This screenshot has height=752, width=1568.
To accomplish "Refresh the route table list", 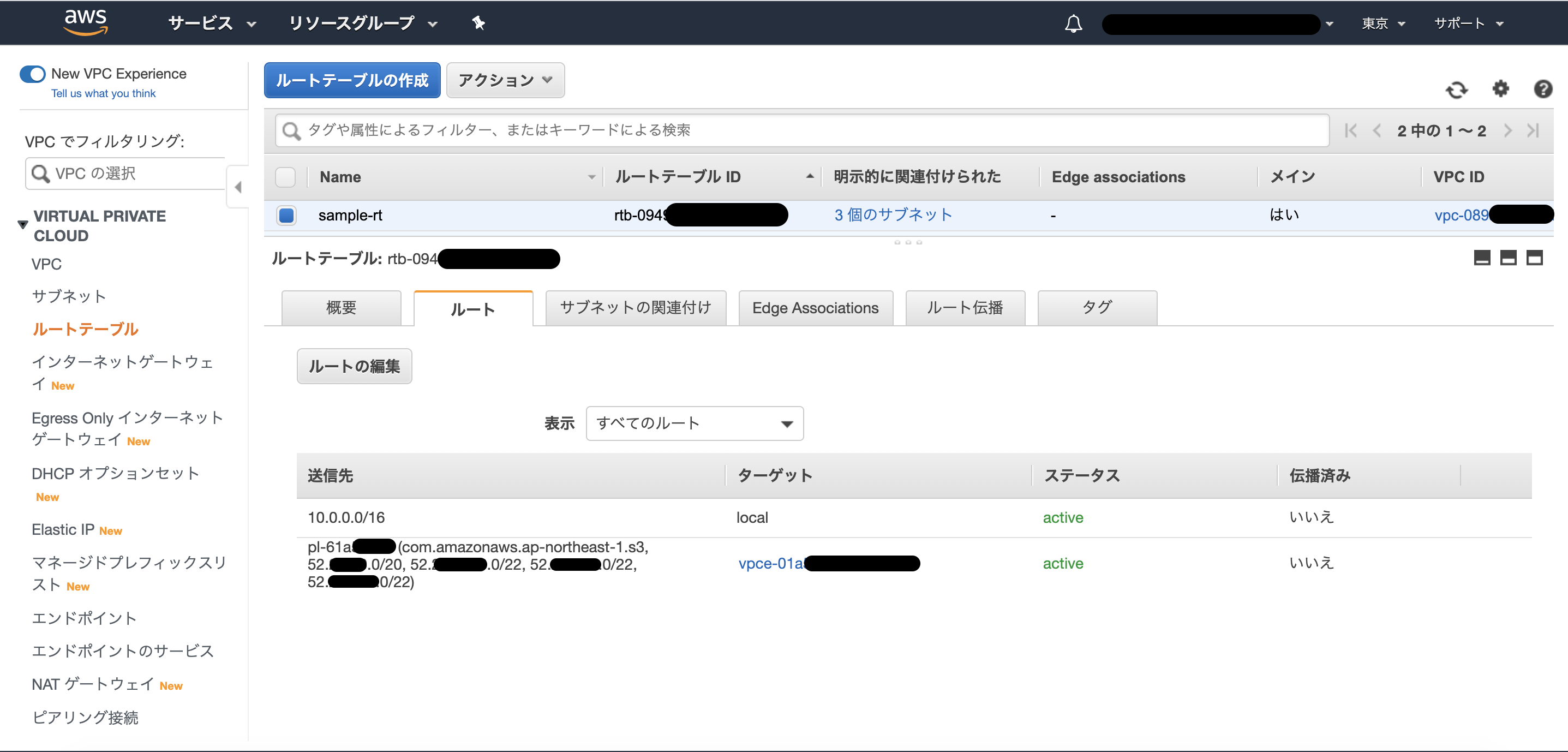I will pos(1457,89).
